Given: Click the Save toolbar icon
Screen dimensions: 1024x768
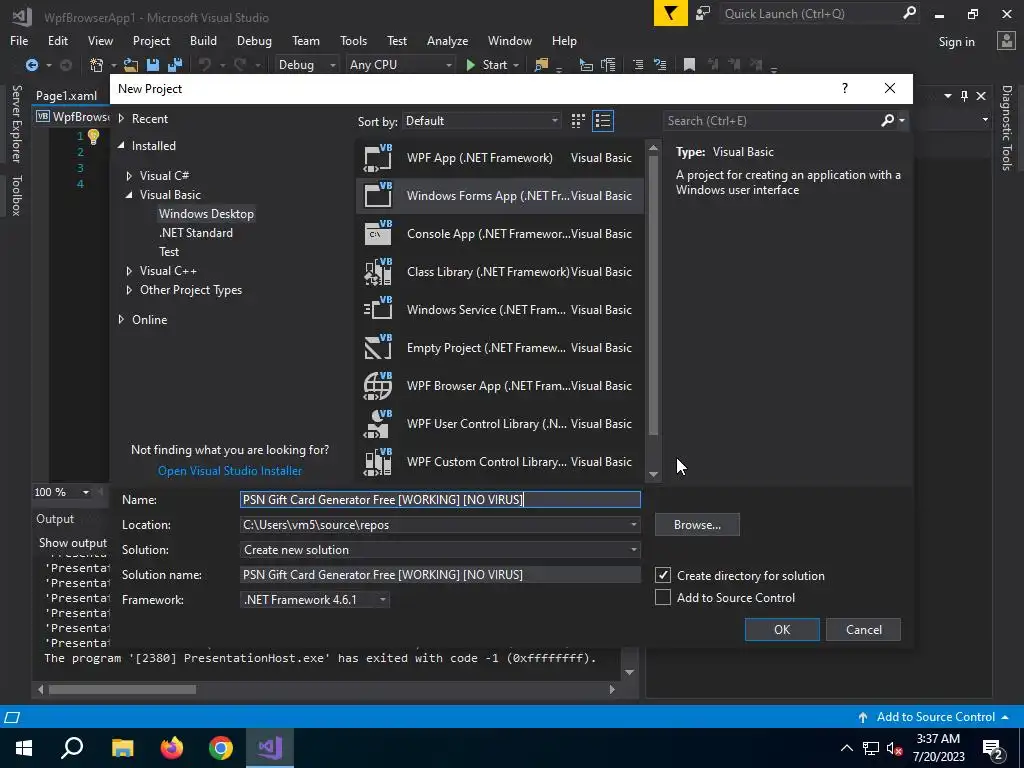Looking at the screenshot, I should tap(153, 65).
